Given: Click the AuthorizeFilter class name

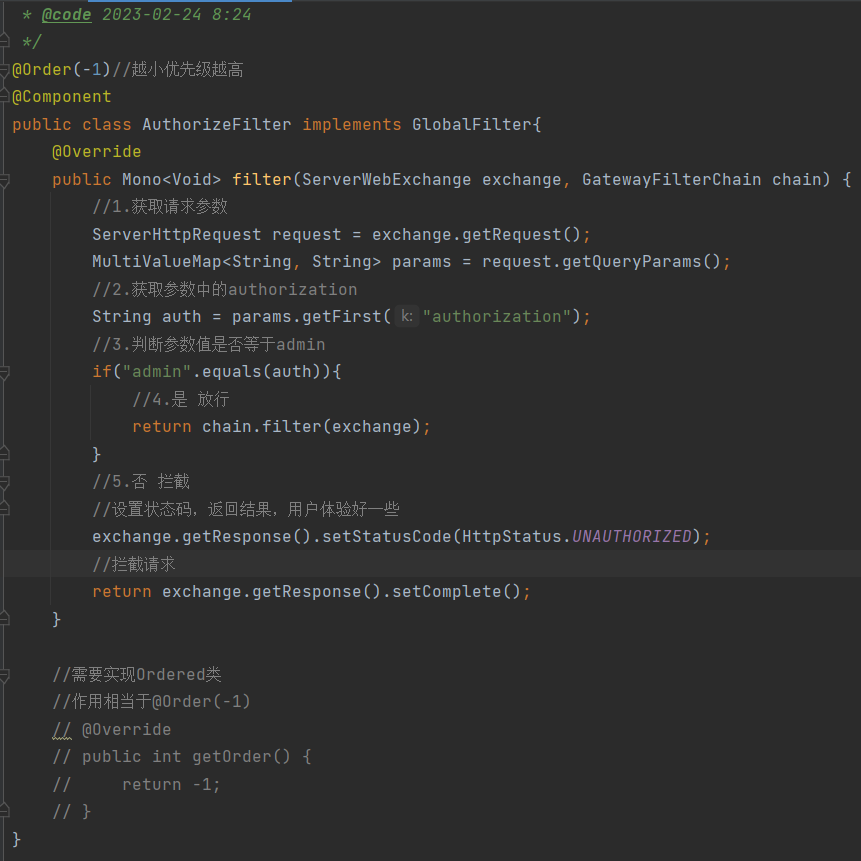Looking at the screenshot, I should click(x=217, y=125).
